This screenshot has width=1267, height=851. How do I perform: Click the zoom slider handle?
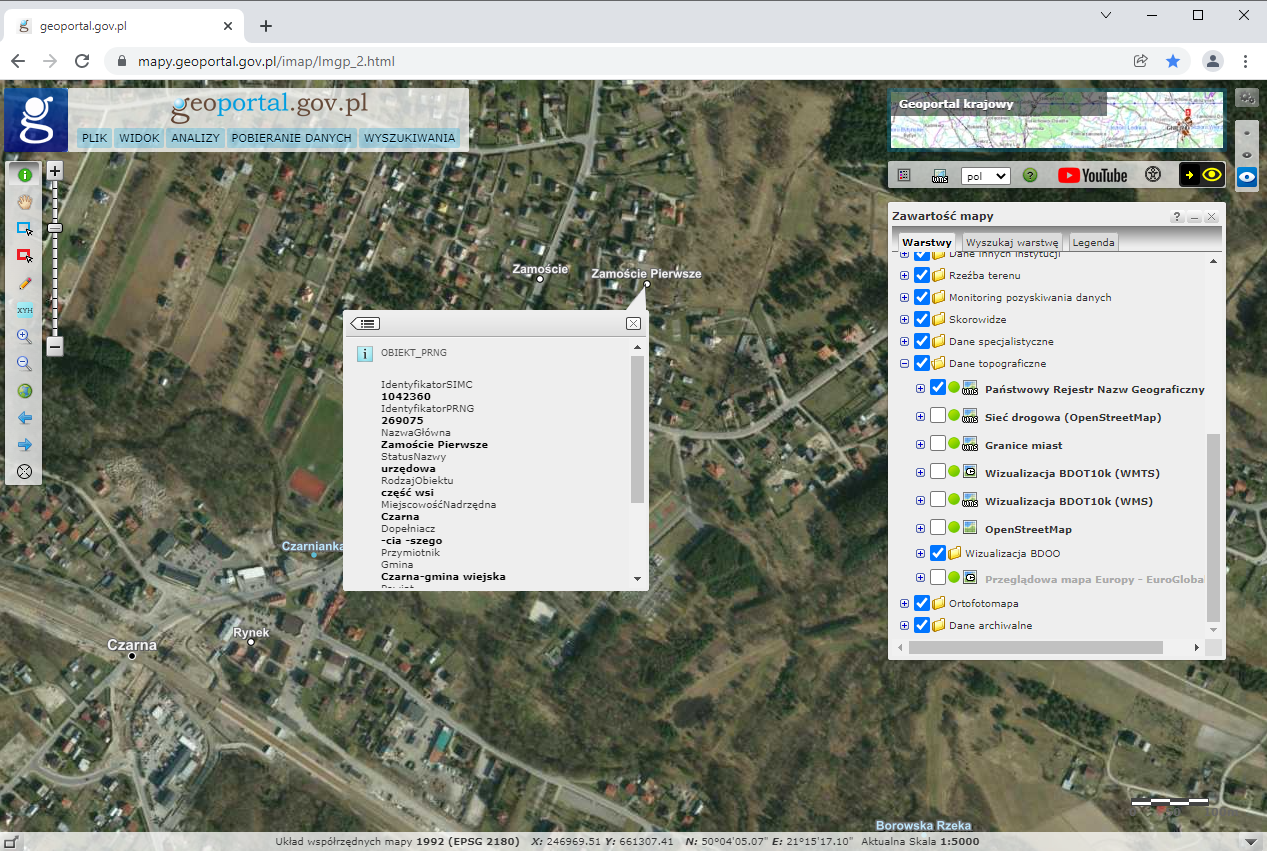[55, 229]
